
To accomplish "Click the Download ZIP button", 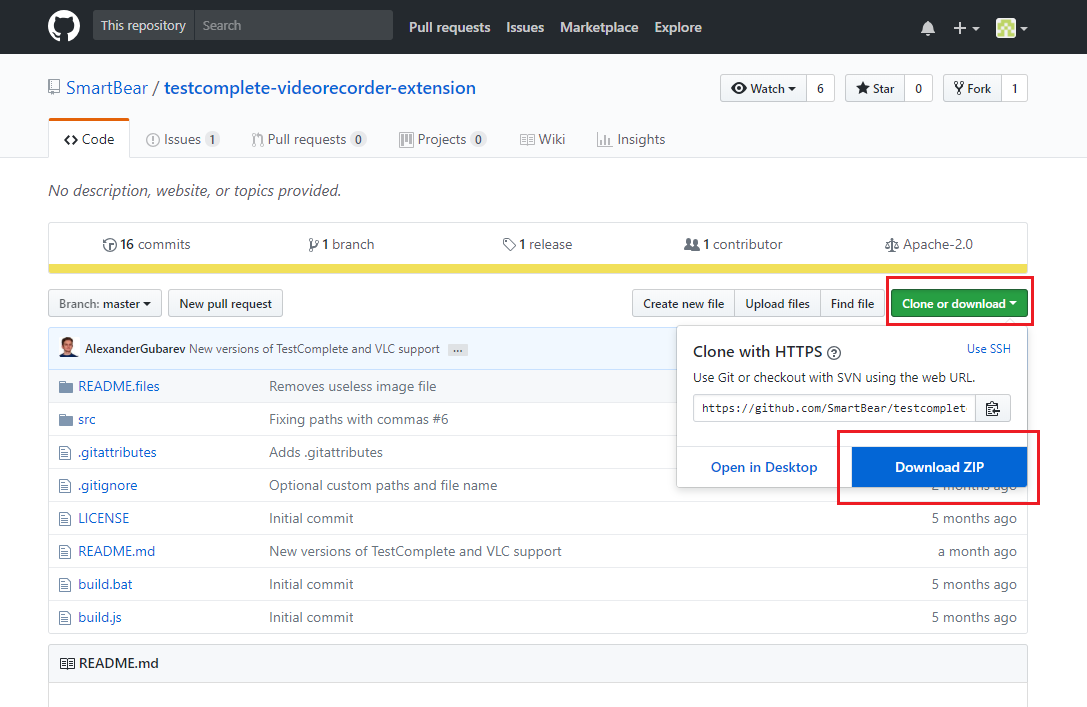I will coord(939,467).
